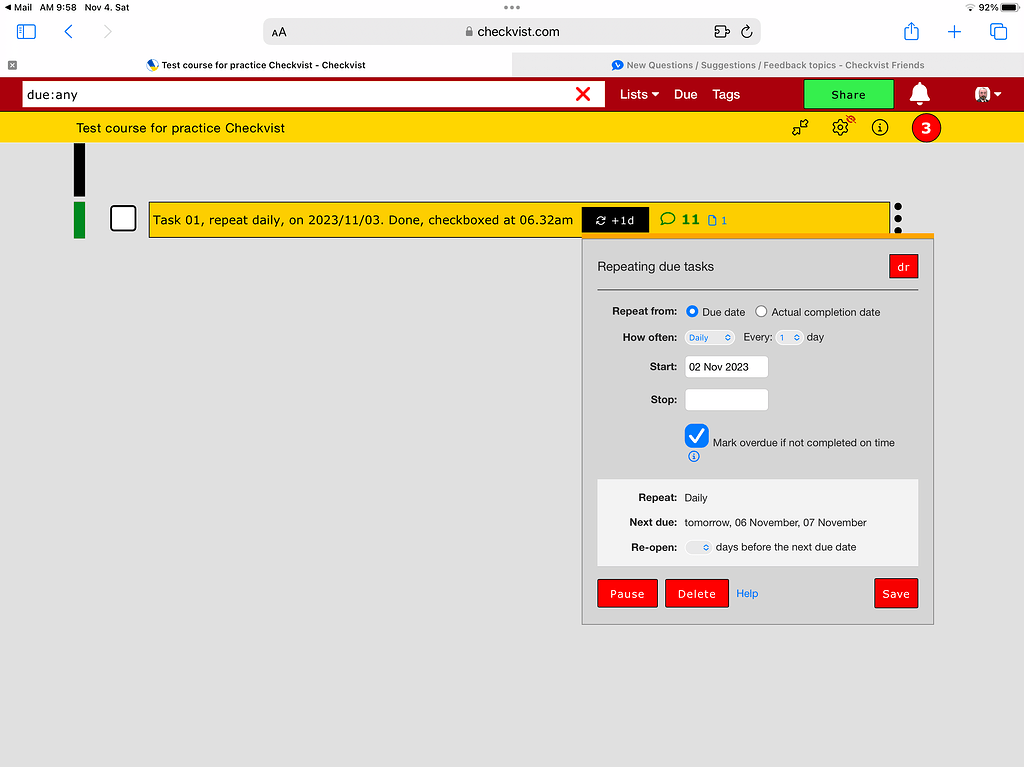Uncheck 'Mark overdue if not completed'
Image resolution: width=1024 pixels, height=767 pixels.
(x=697, y=436)
